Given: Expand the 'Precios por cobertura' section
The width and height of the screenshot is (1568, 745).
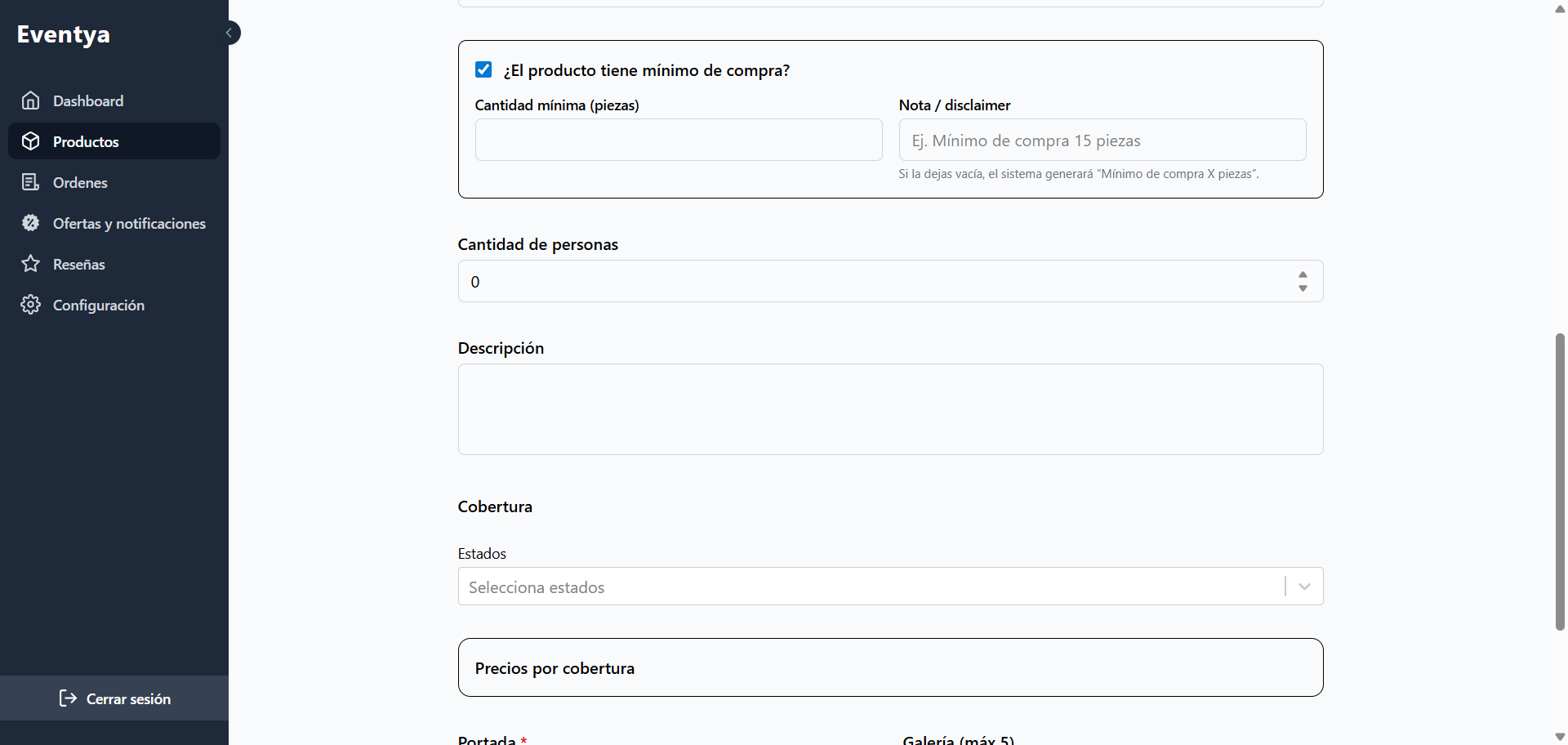Looking at the screenshot, I should [x=890, y=667].
